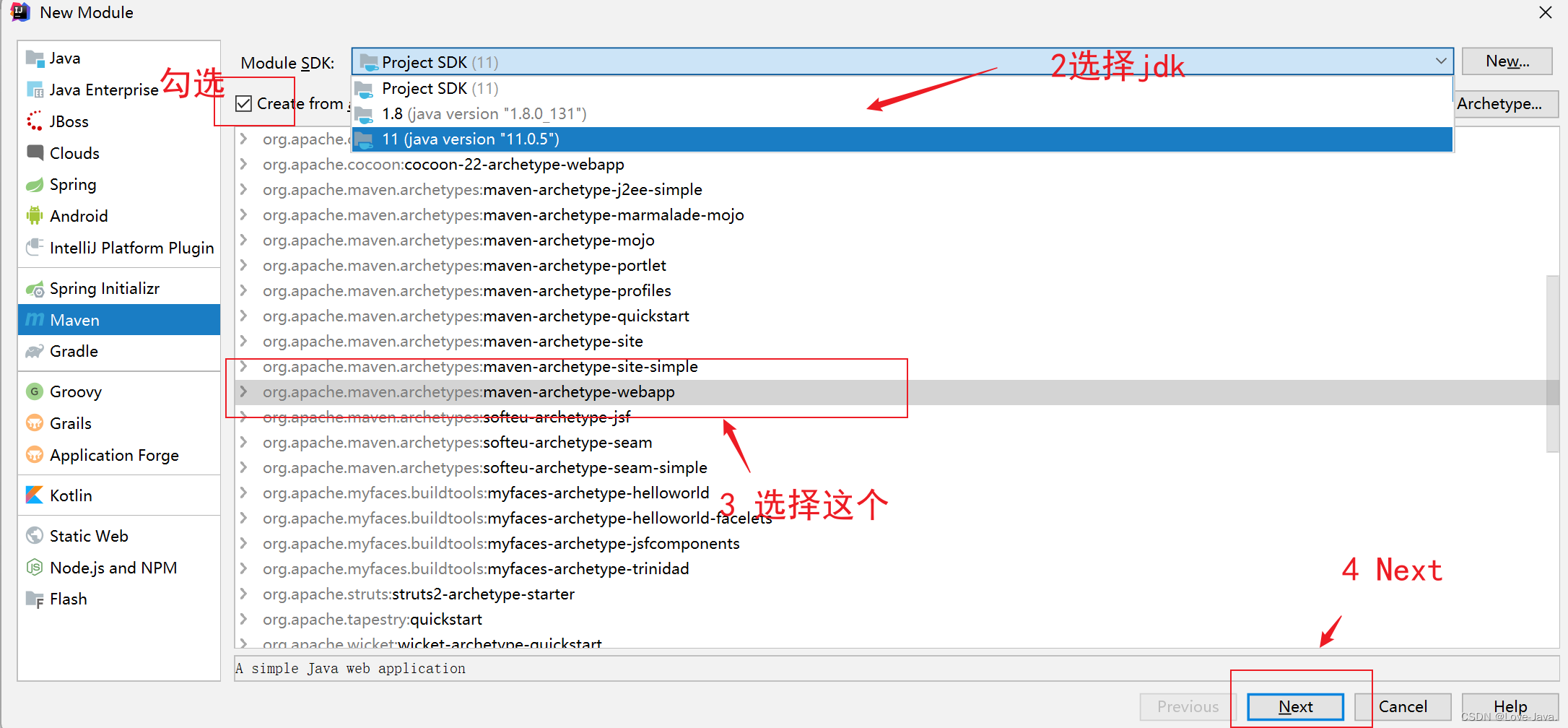
Task: Click SDK icon beside '1.8 (java version "1.8.0_131")'
Action: [x=364, y=114]
